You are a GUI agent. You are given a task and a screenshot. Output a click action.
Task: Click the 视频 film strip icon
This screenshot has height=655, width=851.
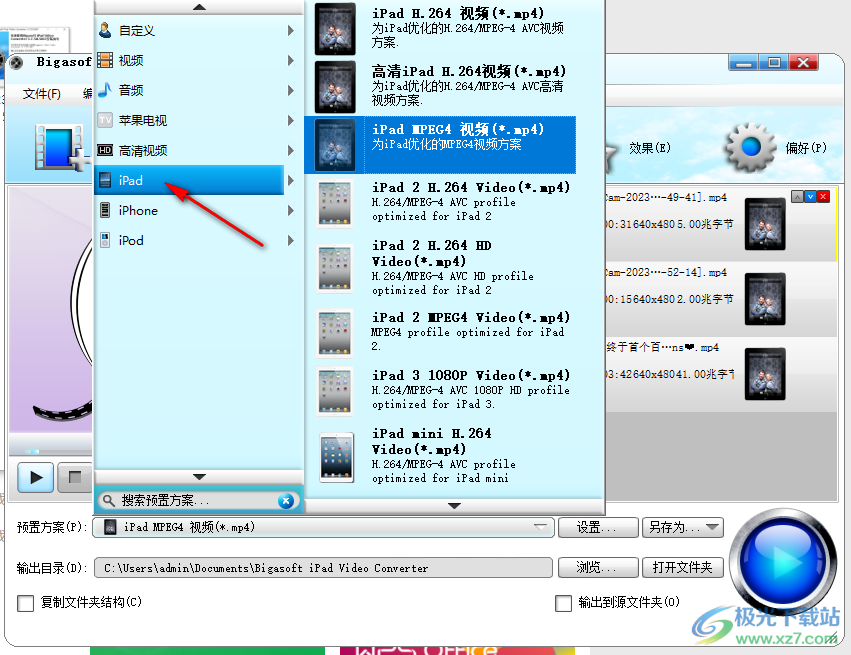pyautogui.click(x=105, y=60)
